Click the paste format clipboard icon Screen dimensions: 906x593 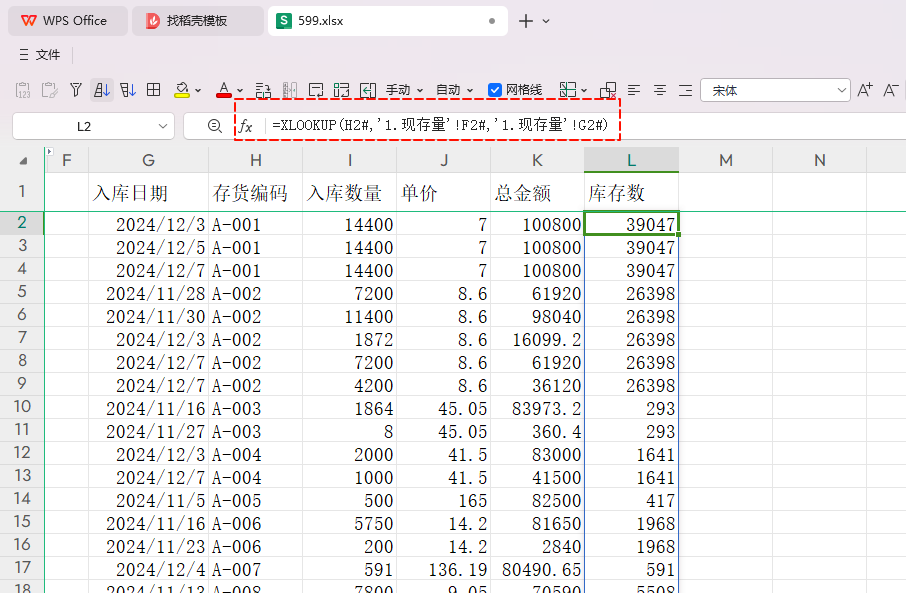pyautogui.click(x=50, y=90)
